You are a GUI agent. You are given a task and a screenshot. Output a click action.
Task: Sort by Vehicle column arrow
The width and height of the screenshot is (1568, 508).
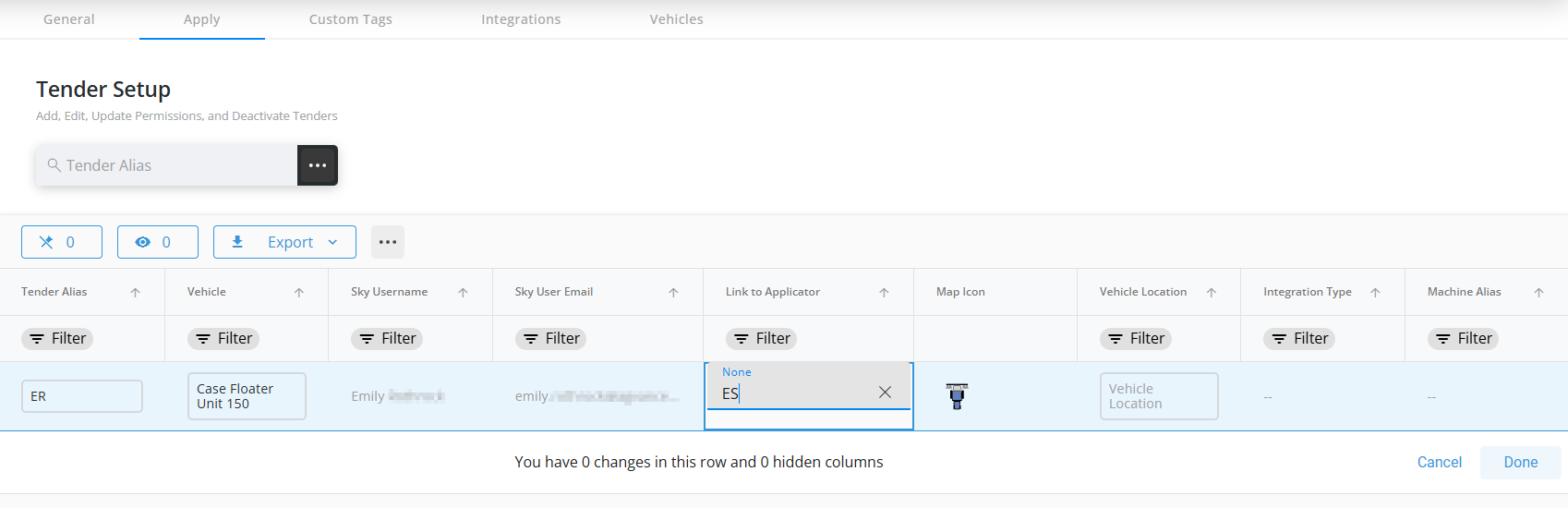299,293
